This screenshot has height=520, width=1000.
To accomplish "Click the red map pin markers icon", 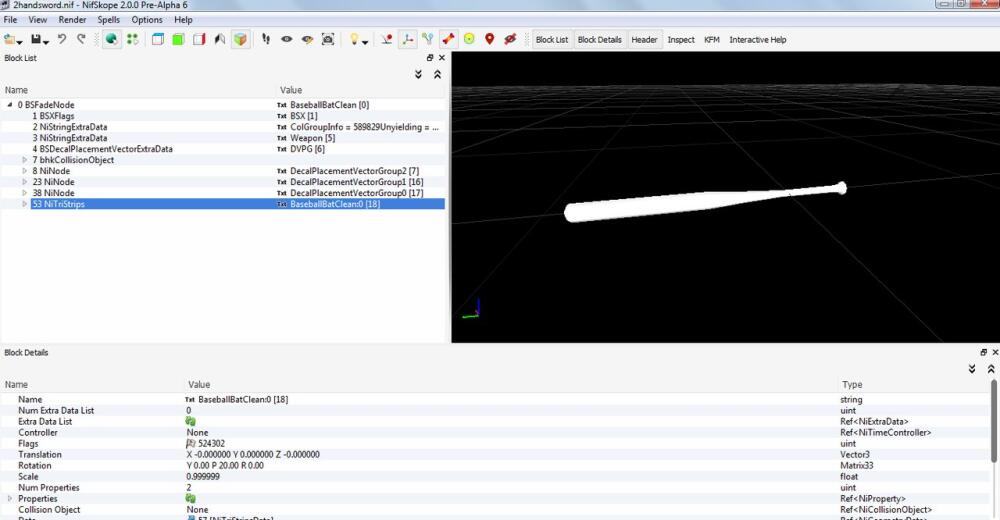I will point(490,40).
